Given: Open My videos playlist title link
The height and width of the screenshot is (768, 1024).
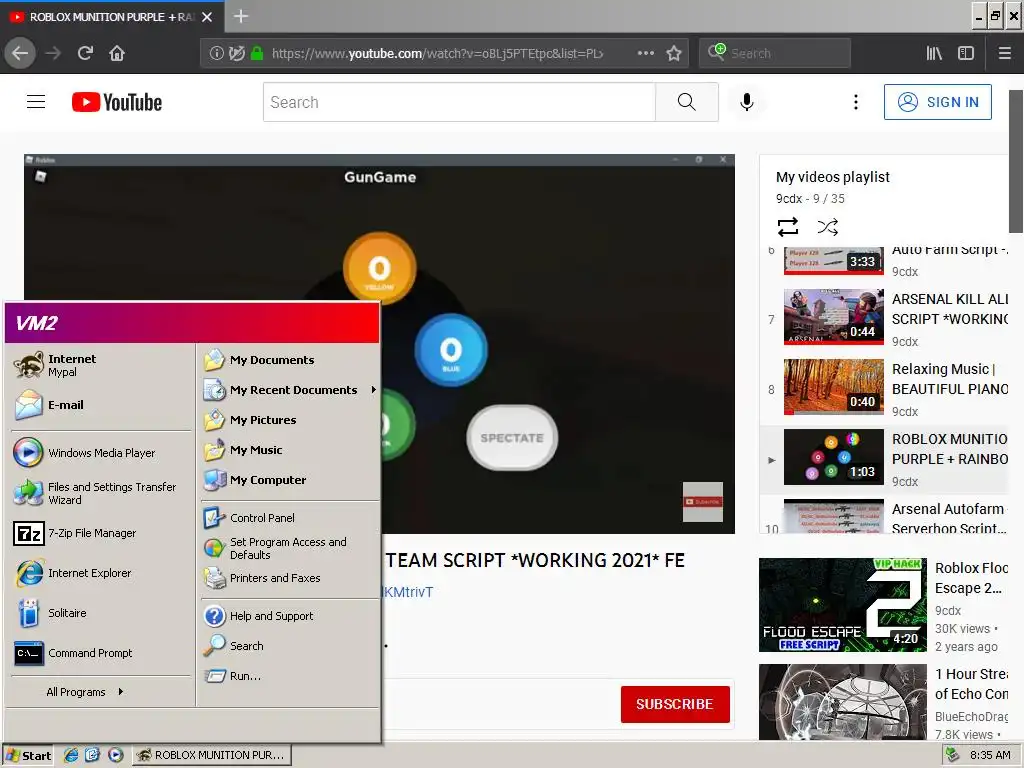Looking at the screenshot, I should pos(833,177).
